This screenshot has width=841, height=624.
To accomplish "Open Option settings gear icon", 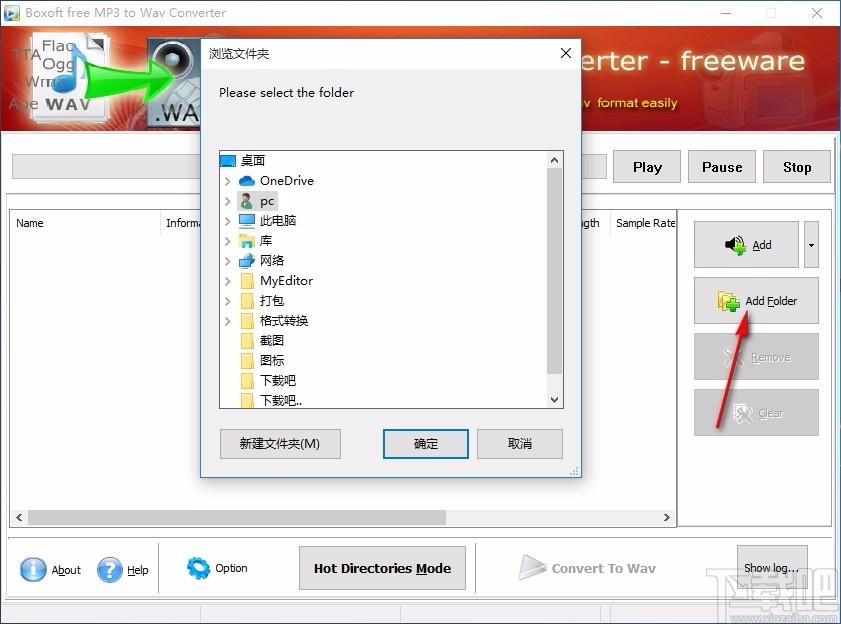I will click(198, 568).
